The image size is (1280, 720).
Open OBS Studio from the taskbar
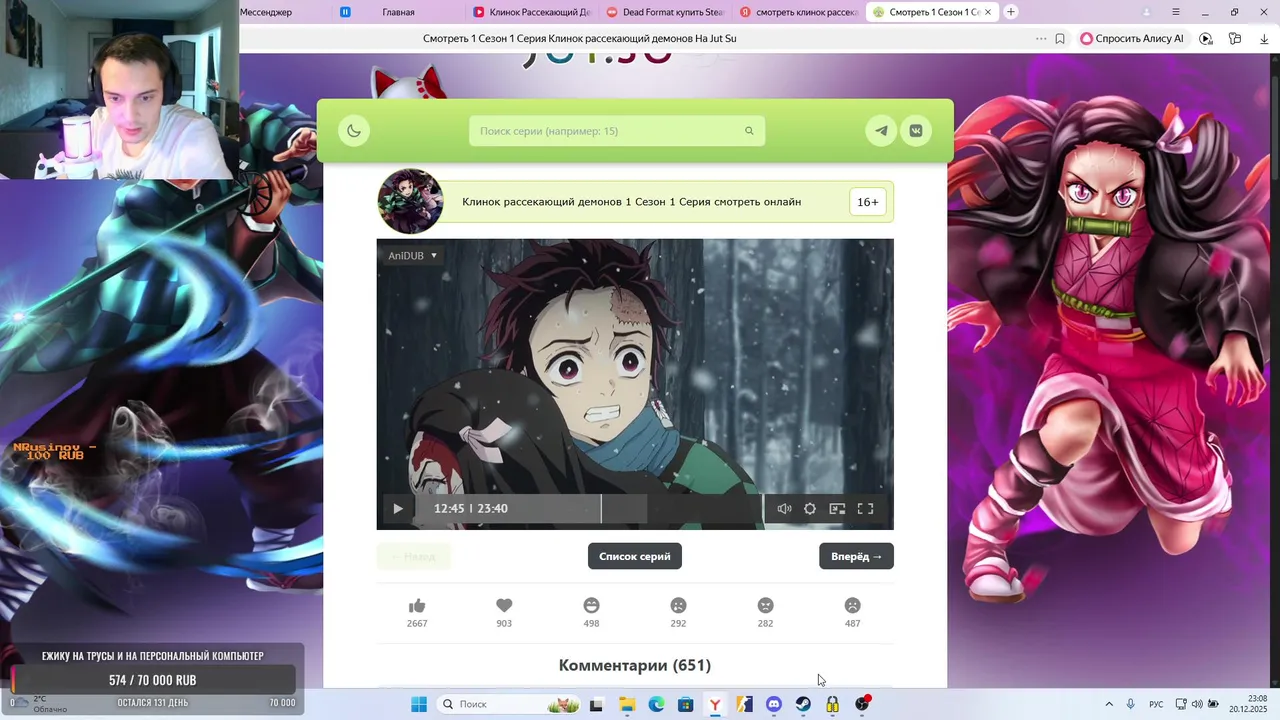[862, 705]
